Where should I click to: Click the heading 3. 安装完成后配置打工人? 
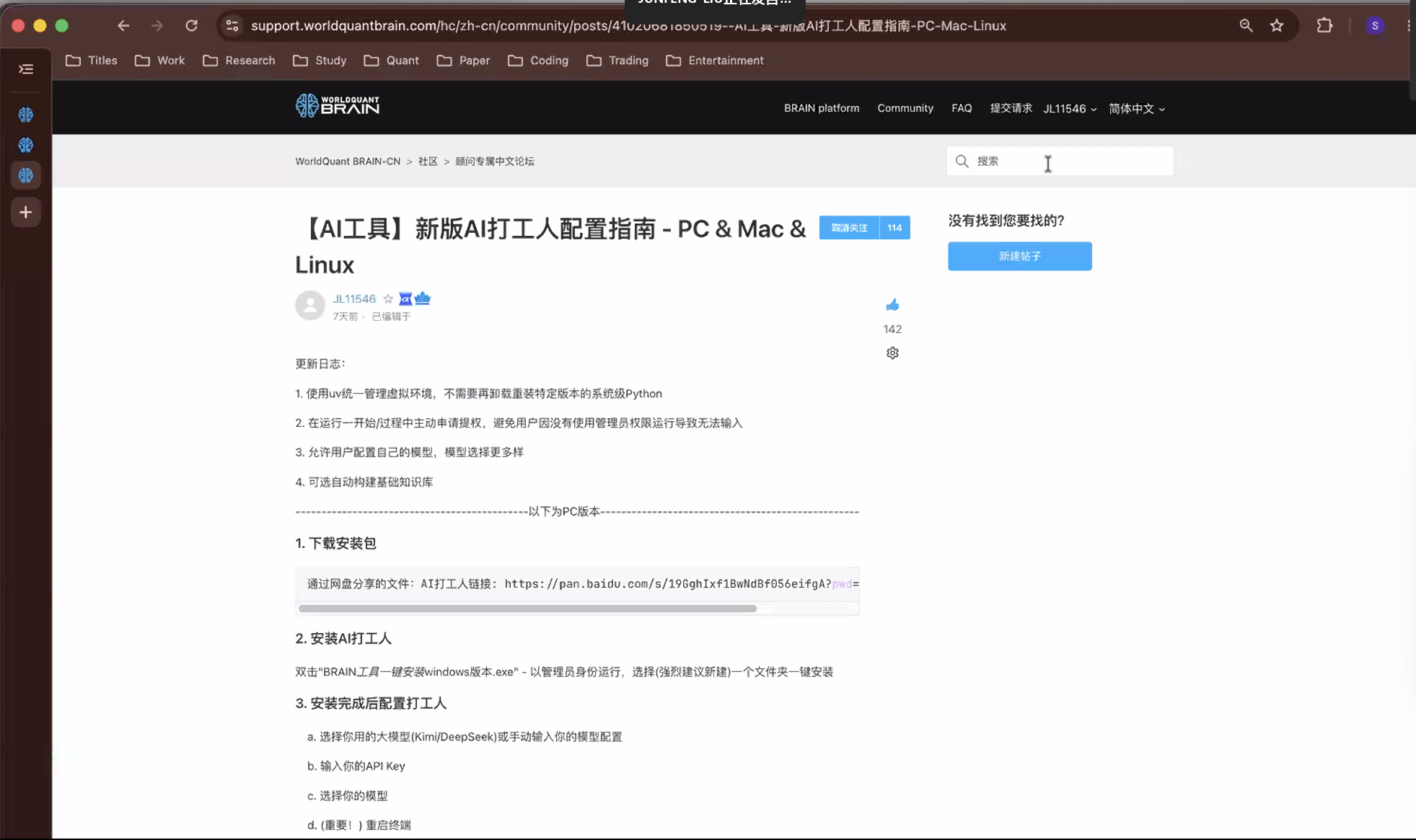[371, 704]
